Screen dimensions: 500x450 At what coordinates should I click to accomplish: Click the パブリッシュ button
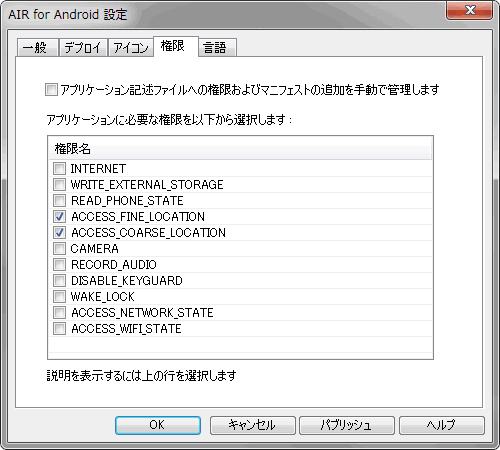[x=347, y=425]
